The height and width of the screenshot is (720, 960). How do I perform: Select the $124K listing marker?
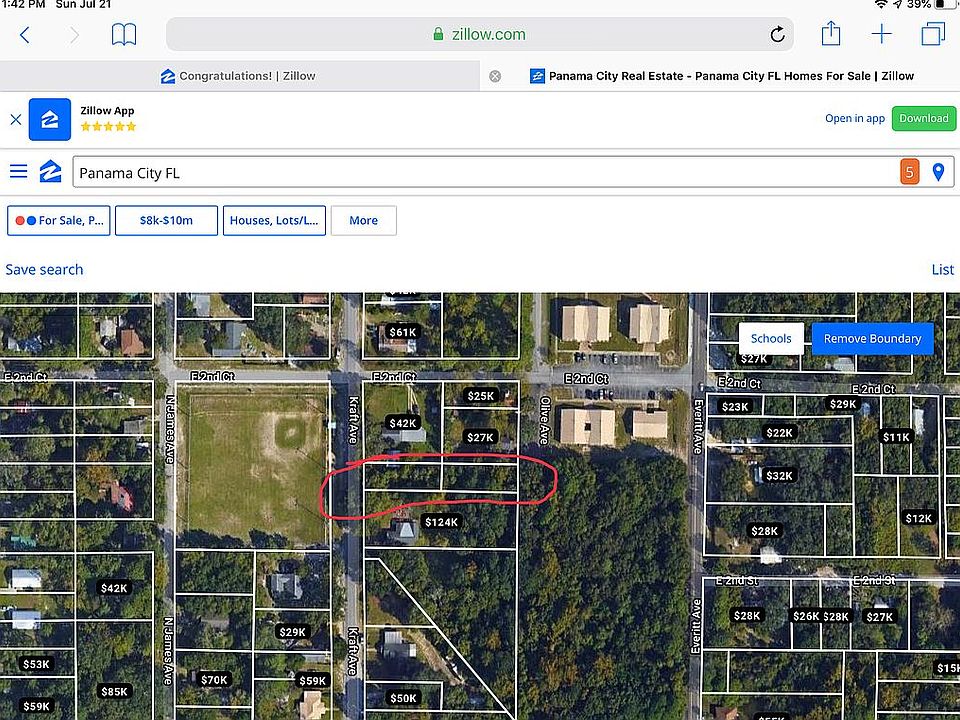[441, 522]
